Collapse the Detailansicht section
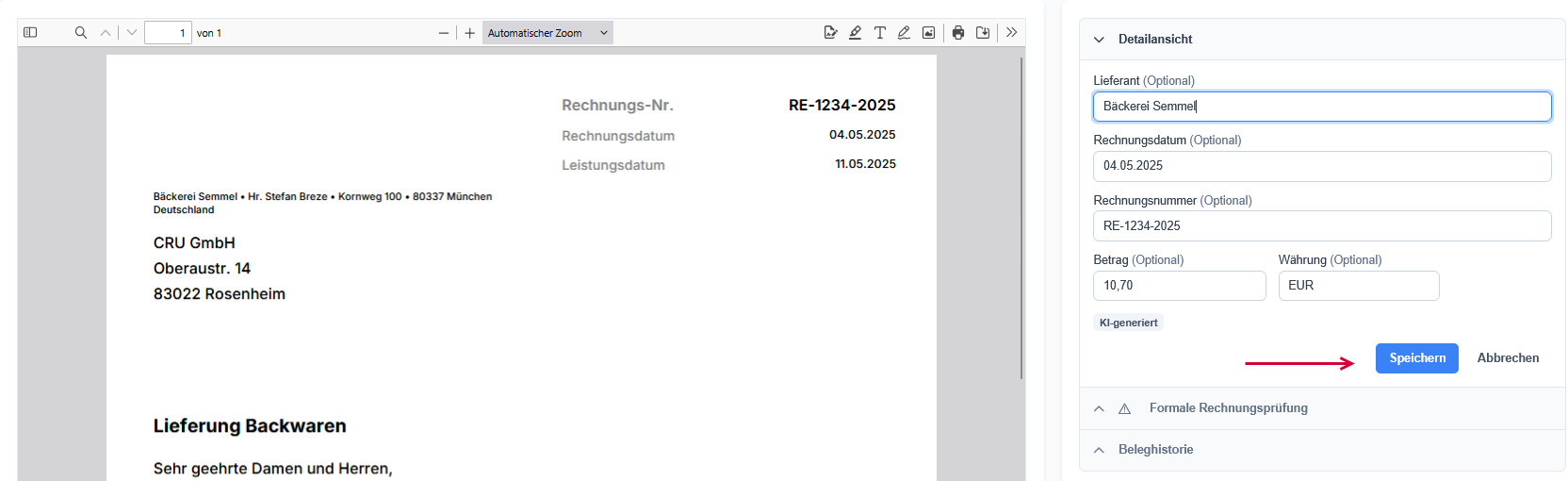This screenshot has height=481, width=1568. click(1099, 40)
